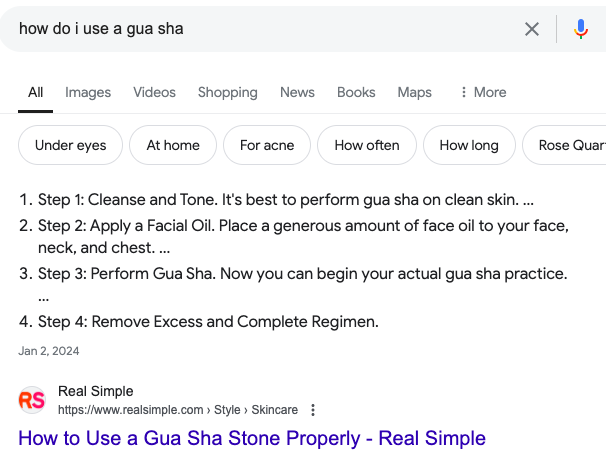Viewport: 606px width, 468px height.
Task: Open the Shopping tab
Action: tap(228, 92)
